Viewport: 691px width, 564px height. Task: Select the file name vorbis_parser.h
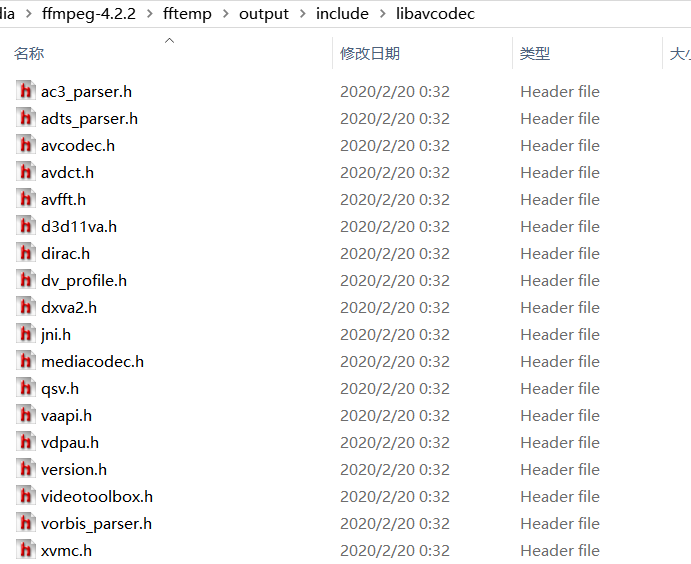pos(97,524)
